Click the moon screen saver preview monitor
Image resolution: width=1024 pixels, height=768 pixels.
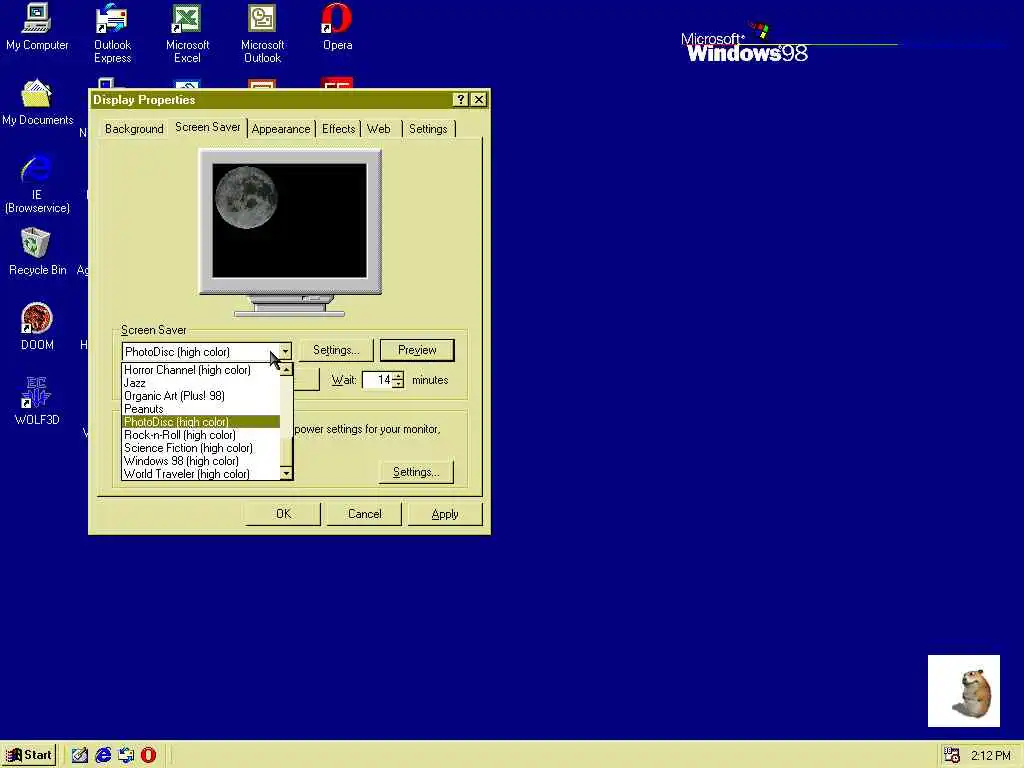pos(290,232)
